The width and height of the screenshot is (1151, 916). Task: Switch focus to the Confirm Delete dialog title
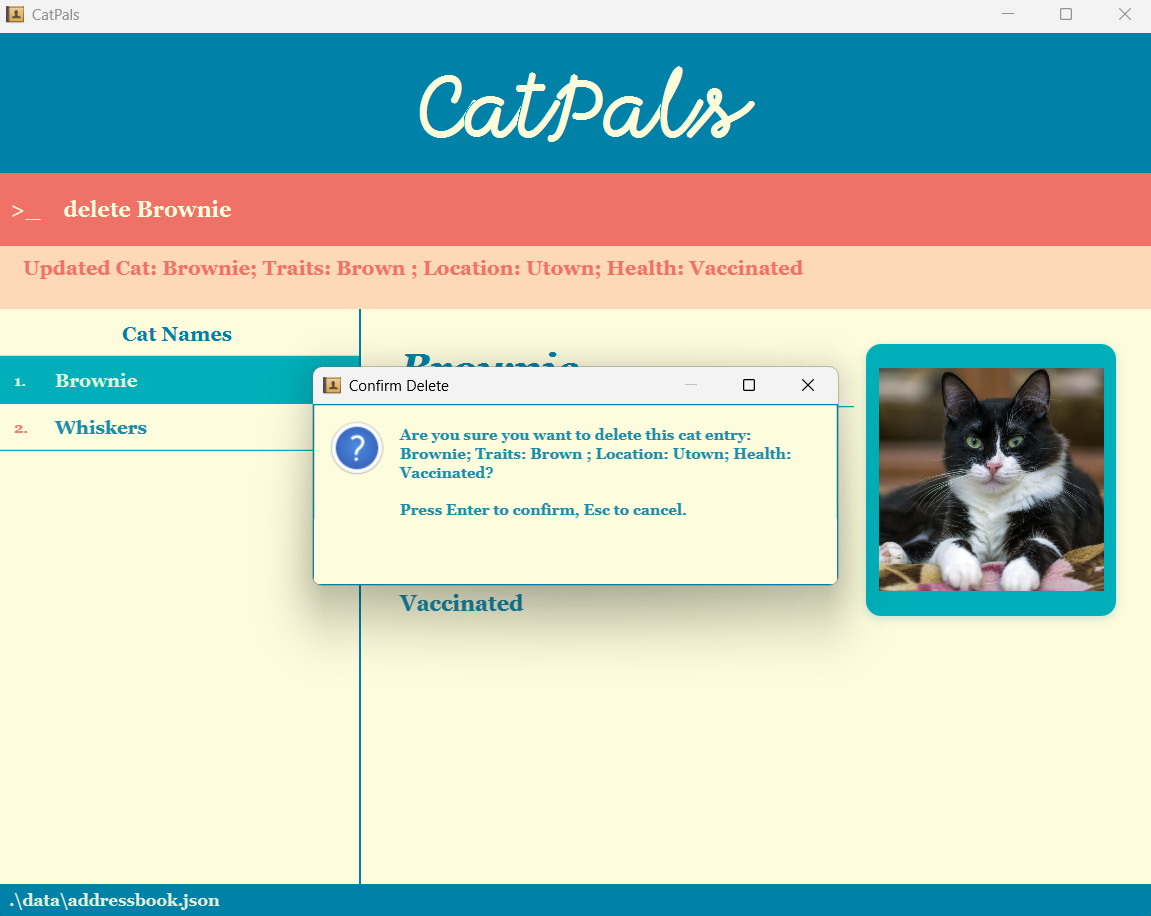point(398,385)
